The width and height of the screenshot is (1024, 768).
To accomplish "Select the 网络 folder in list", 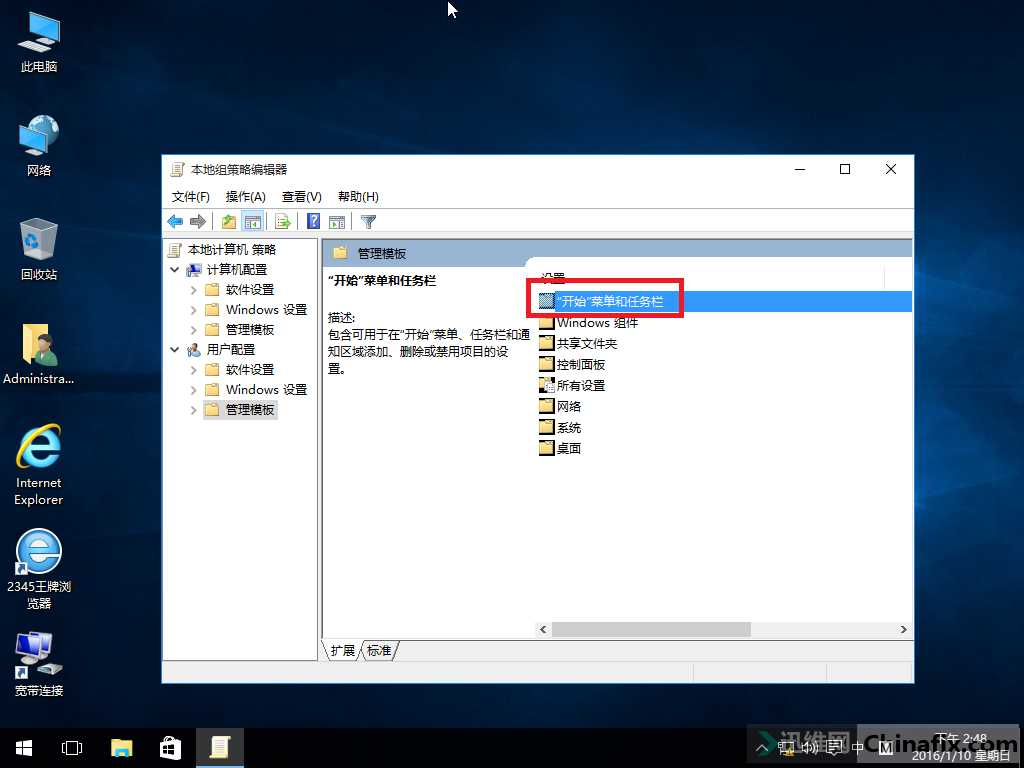I will point(560,406).
